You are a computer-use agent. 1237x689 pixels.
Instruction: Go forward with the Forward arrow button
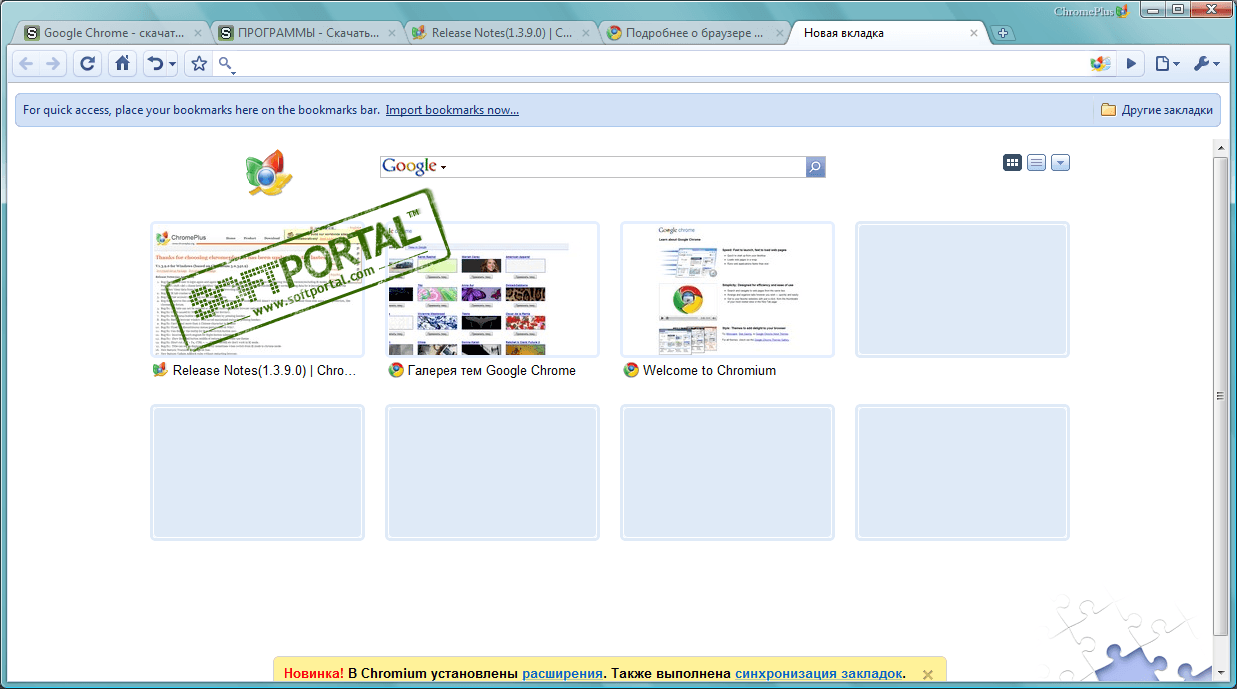(53, 64)
